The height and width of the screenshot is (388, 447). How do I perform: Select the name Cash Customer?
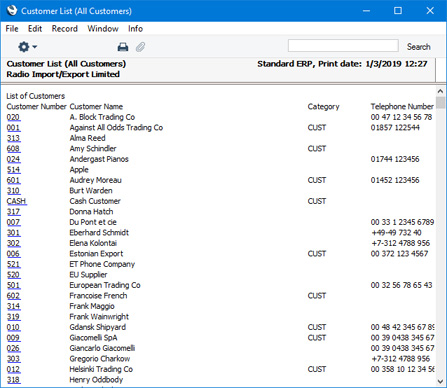coord(95,201)
